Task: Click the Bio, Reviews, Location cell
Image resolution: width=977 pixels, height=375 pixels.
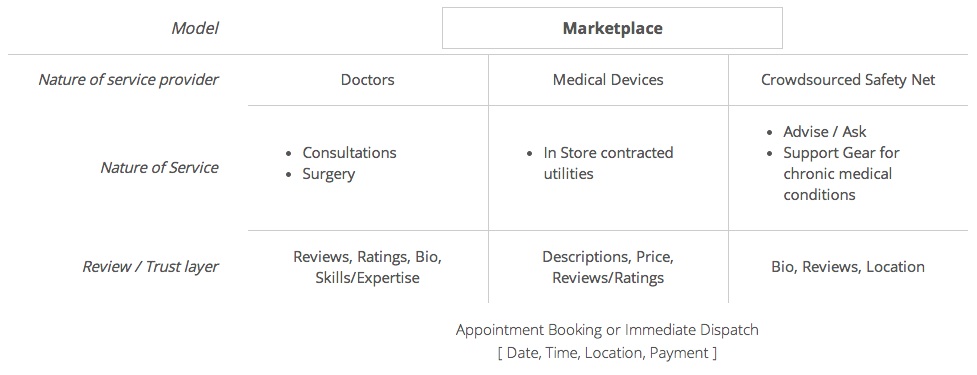Action: point(848,267)
